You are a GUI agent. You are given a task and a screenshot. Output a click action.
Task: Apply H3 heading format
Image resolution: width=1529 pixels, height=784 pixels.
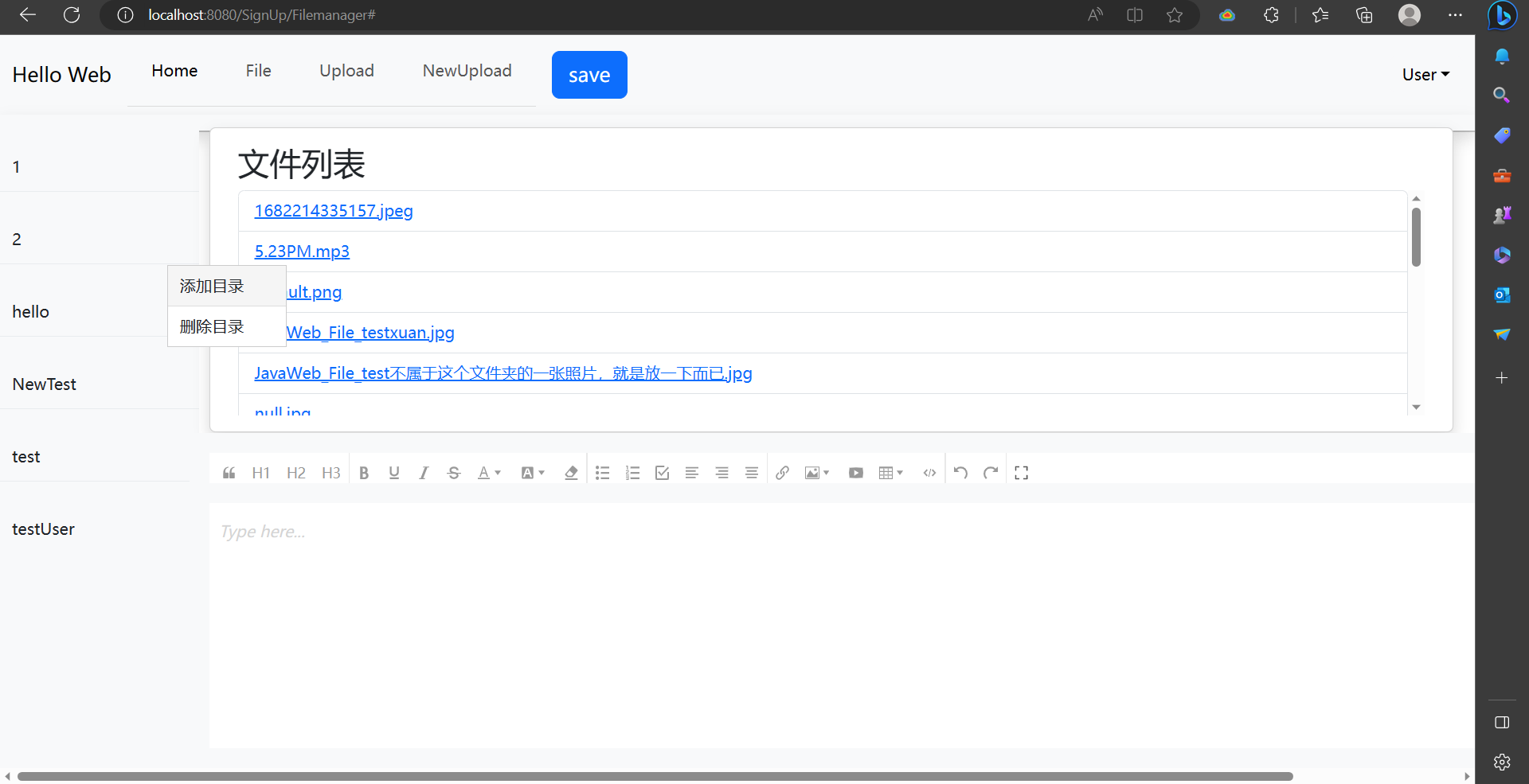click(330, 473)
